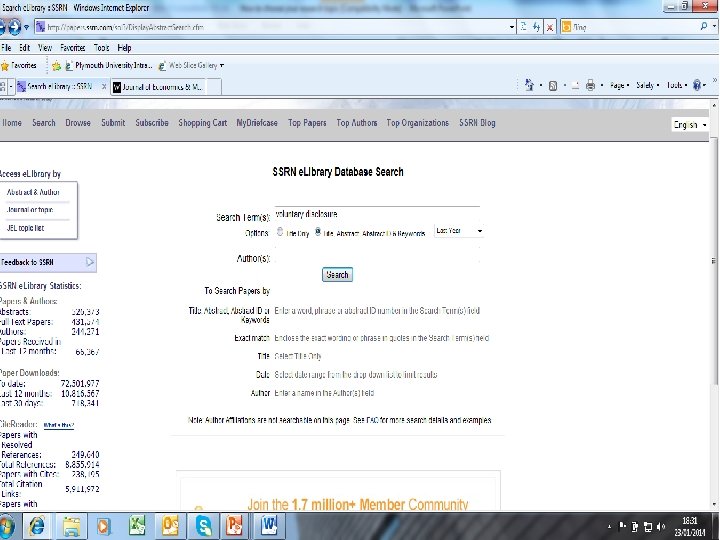Close the Search eLibrary SSRN tab
Image resolution: width=720 pixels, height=540 pixels.
(x=104, y=86)
